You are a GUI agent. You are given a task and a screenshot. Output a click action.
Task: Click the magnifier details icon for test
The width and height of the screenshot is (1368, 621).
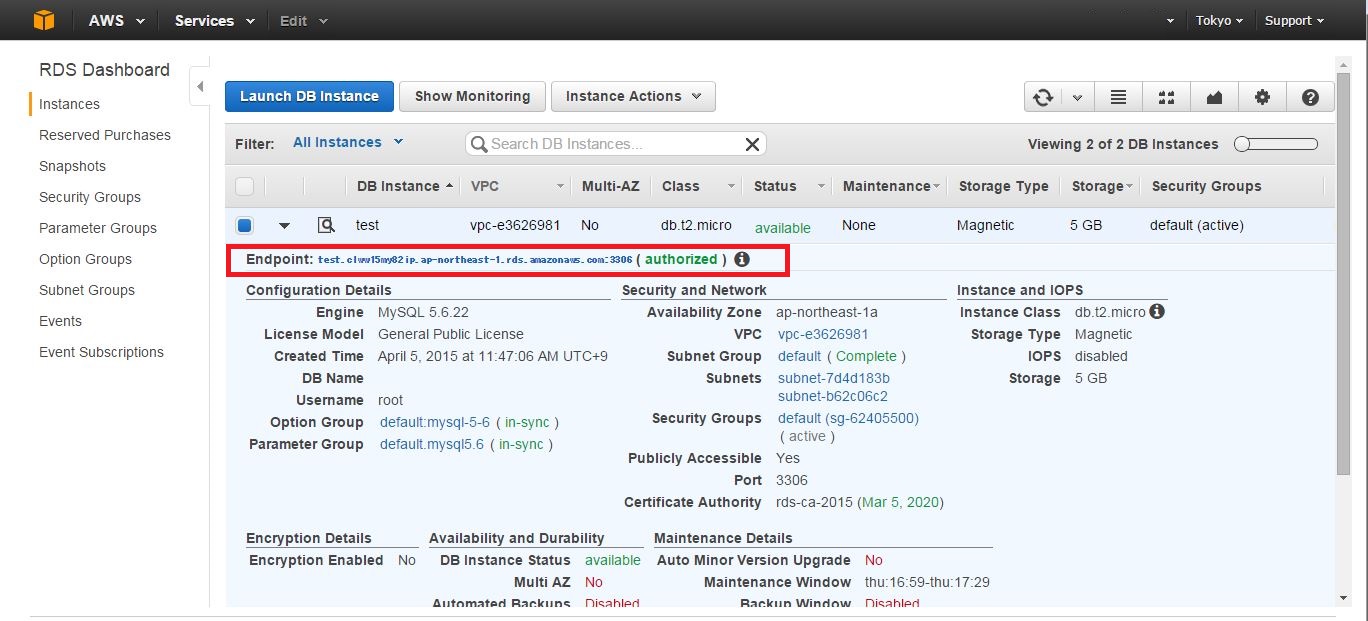tap(326, 225)
